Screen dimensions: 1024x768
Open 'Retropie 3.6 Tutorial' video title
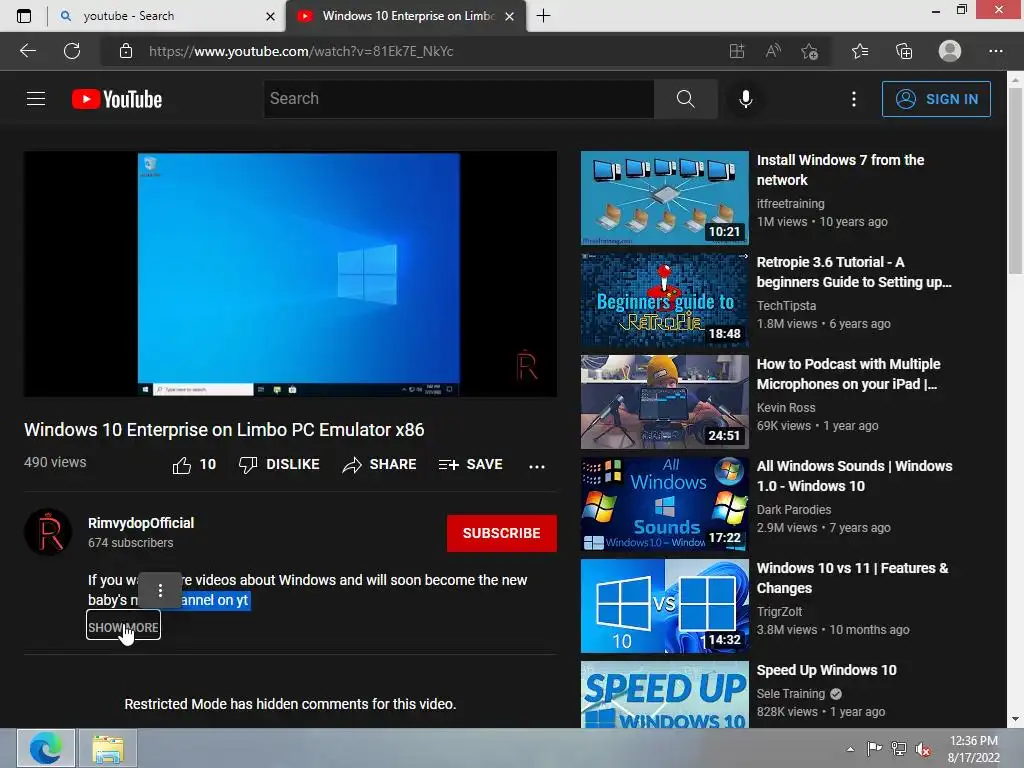tap(854, 272)
